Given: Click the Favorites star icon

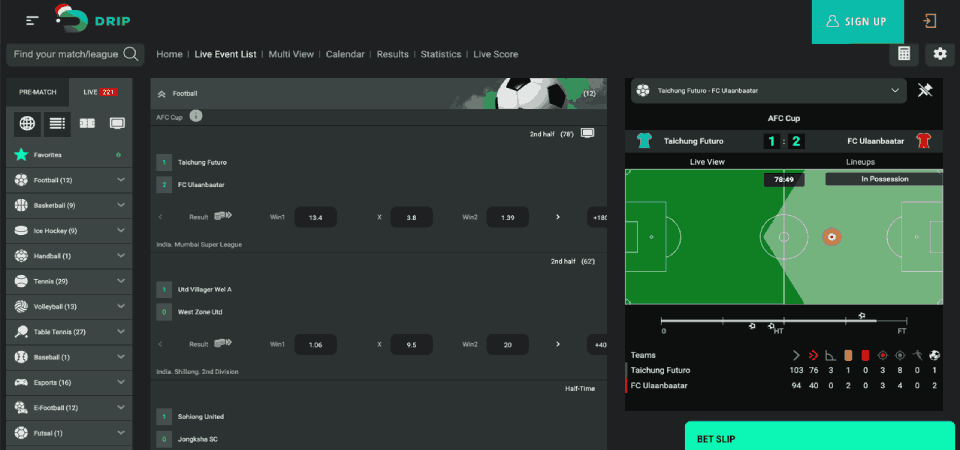Looking at the screenshot, I should click(x=21, y=155).
